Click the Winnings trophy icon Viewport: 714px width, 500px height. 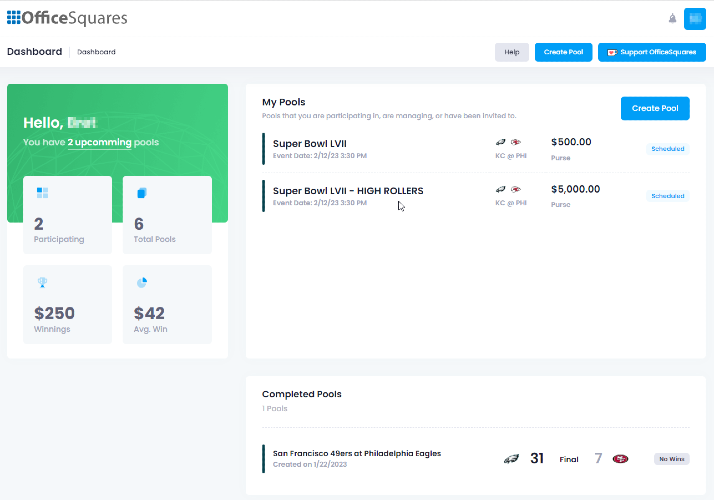click(x=42, y=282)
